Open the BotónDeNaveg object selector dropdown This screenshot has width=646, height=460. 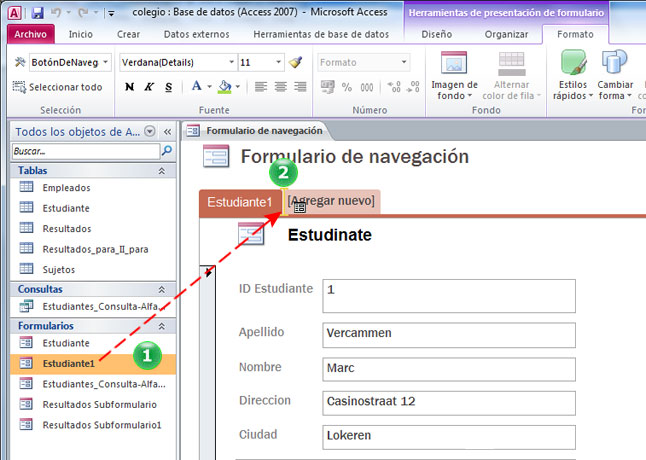[105, 62]
